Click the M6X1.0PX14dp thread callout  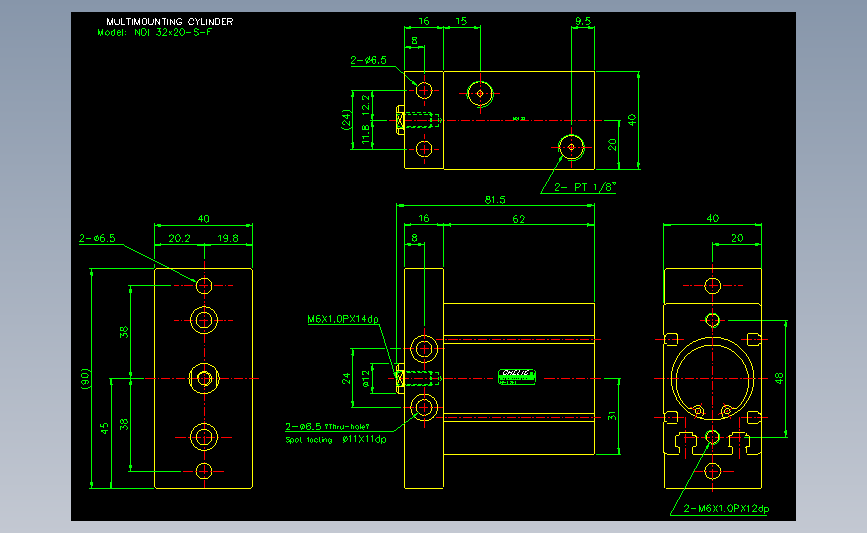343,319
